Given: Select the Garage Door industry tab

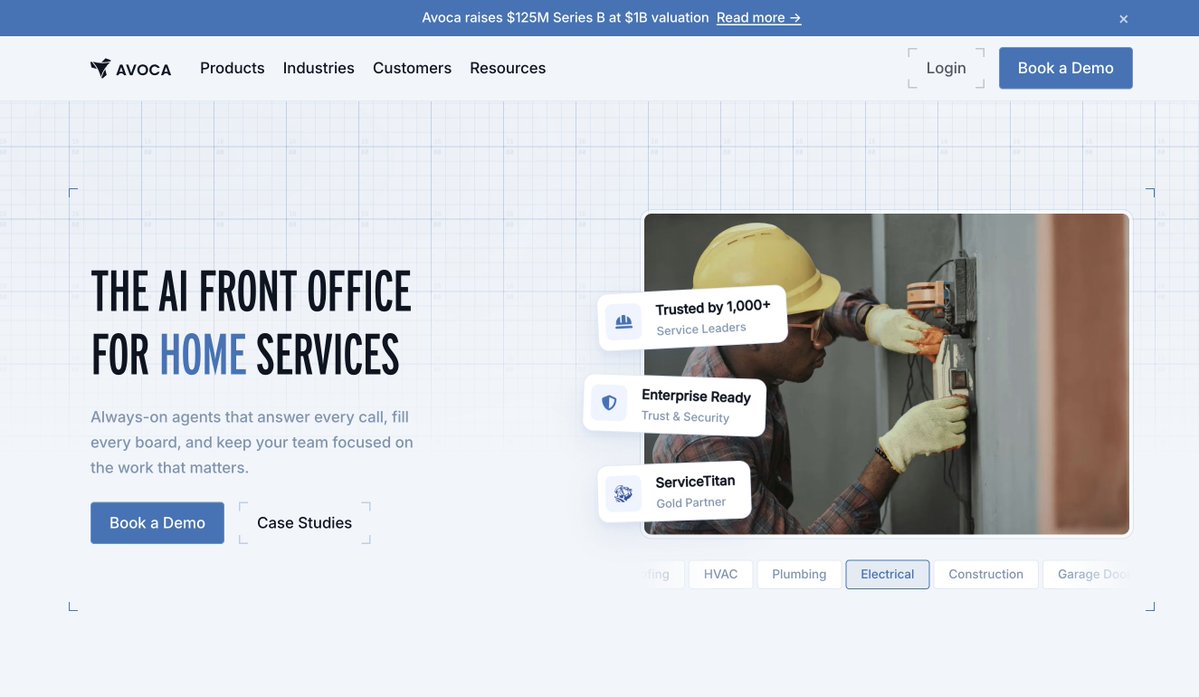Looking at the screenshot, I should pyautogui.click(x=1088, y=574).
